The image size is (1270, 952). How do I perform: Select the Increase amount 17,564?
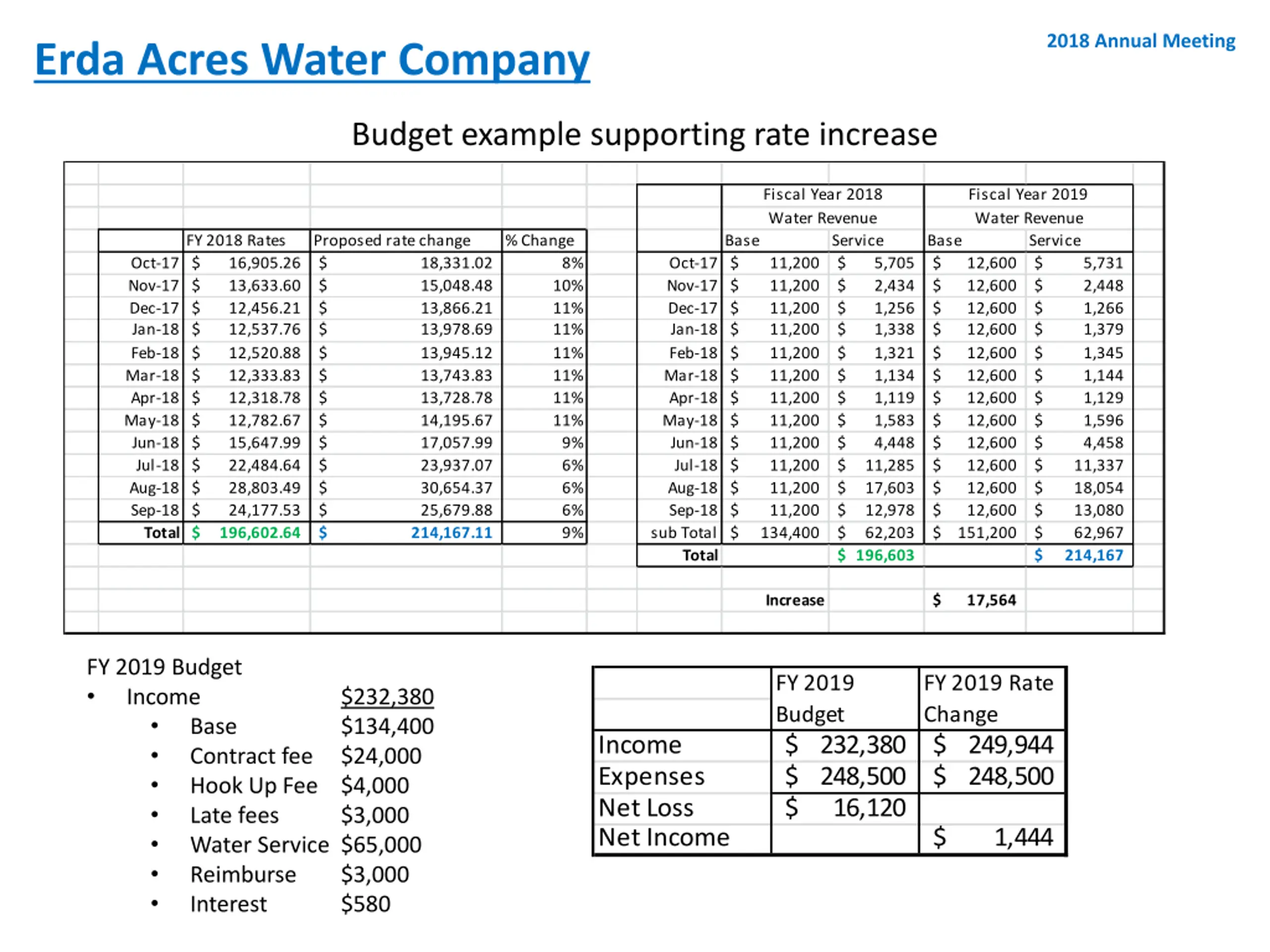991,600
